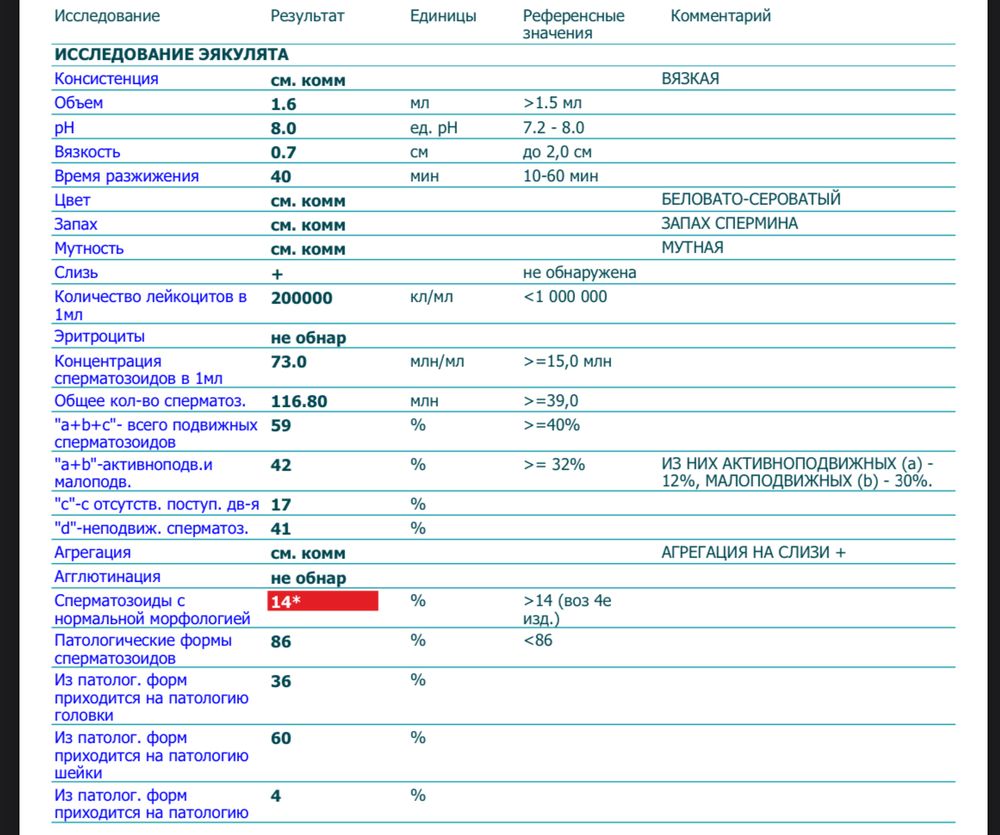This screenshot has height=835, width=1000.
Task: Click the "Эритроциты" parameter label
Action: [99, 337]
